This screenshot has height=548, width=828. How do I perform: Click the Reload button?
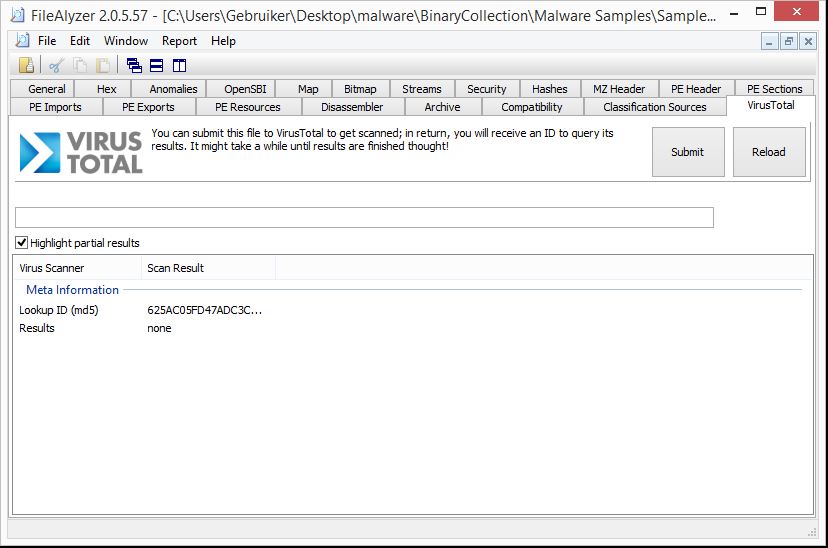point(769,152)
